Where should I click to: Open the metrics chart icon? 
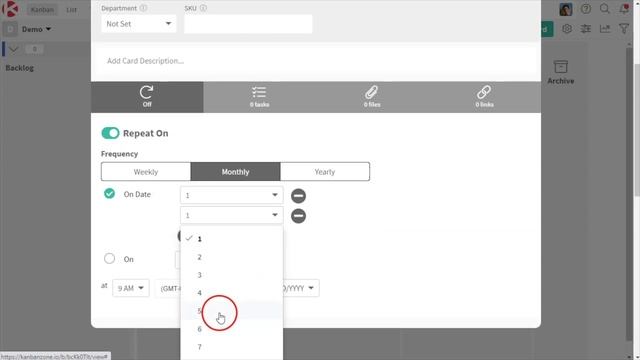point(604,29)
